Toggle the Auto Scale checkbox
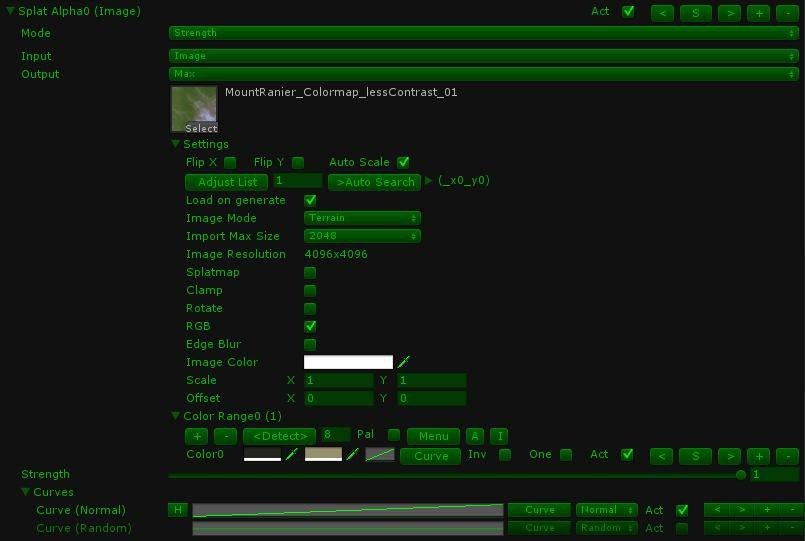Image resolution: width=805 pixels, height=541 pixels. click(x=403, y=163)
